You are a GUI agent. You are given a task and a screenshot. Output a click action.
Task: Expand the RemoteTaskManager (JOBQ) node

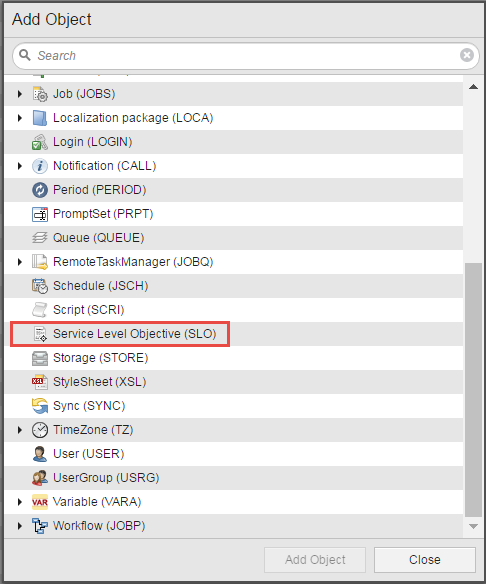[20, 262]
